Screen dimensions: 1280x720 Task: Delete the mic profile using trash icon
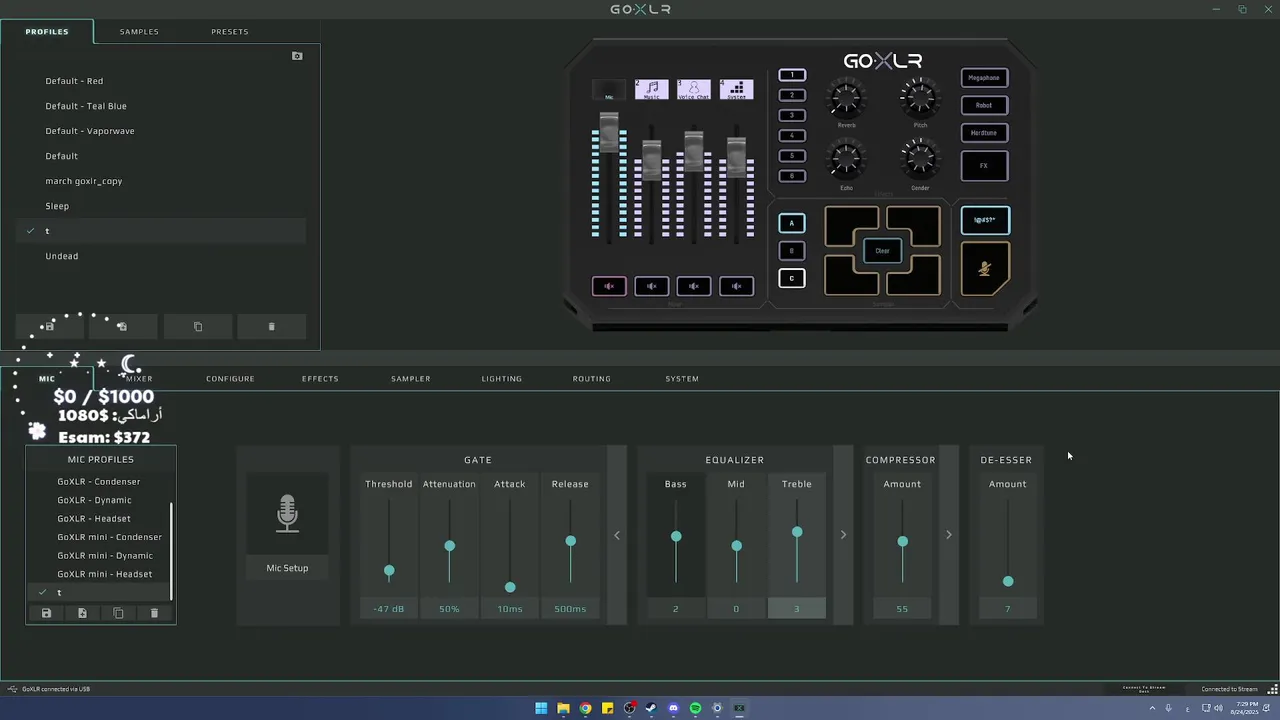coord(154,613)
